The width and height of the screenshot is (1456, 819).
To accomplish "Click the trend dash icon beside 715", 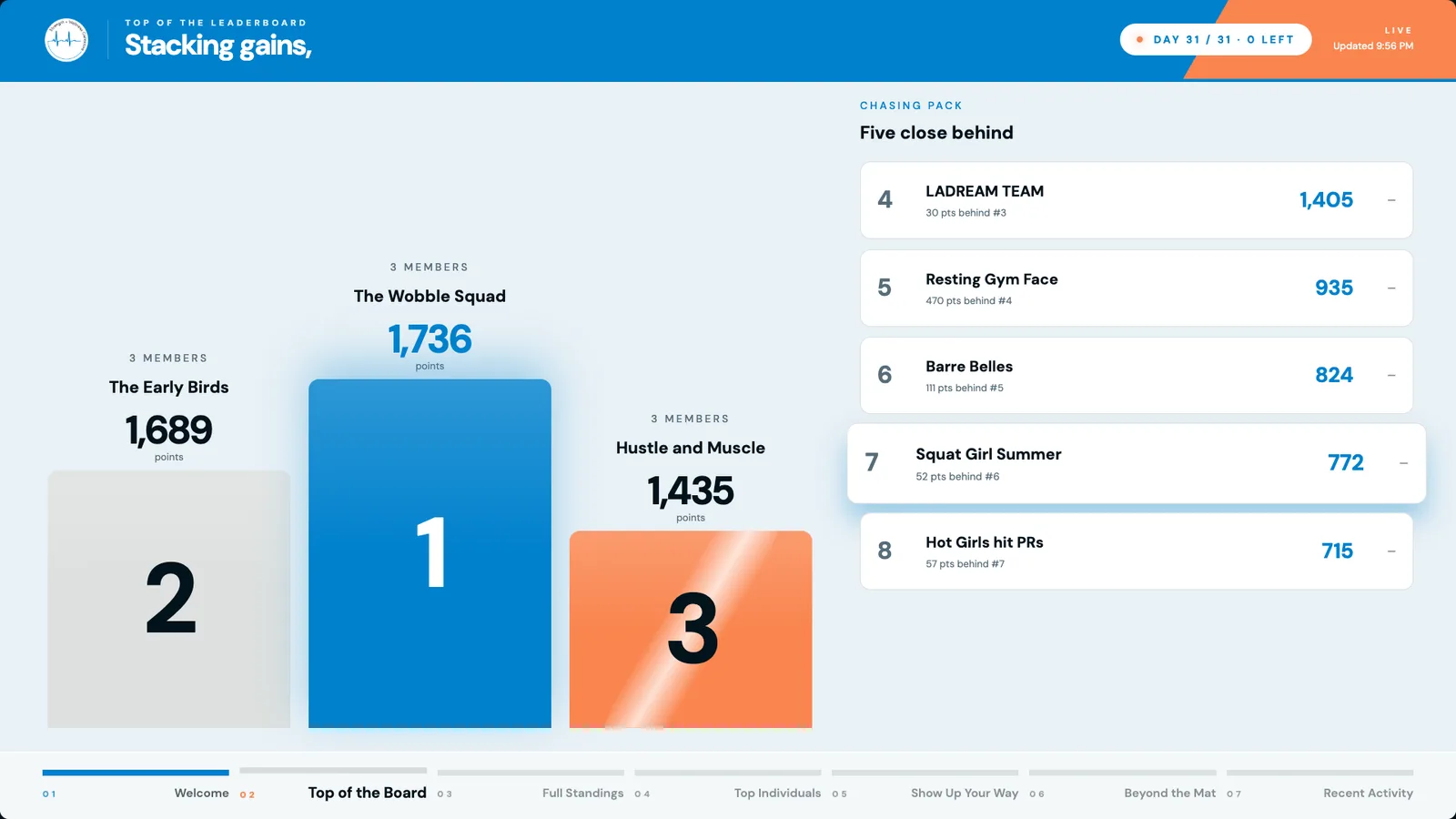I will tap(1391, 551).
